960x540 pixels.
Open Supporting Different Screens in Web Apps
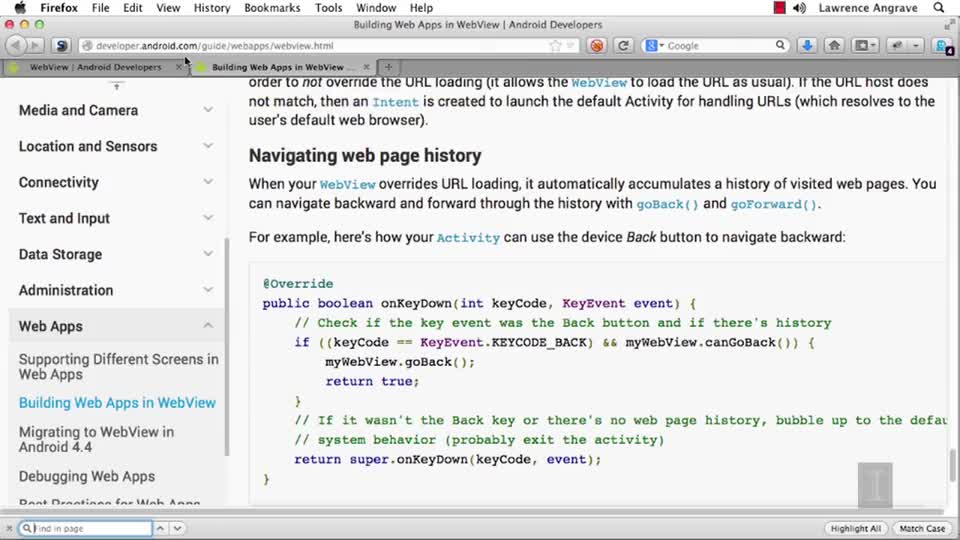coord(119,367)
